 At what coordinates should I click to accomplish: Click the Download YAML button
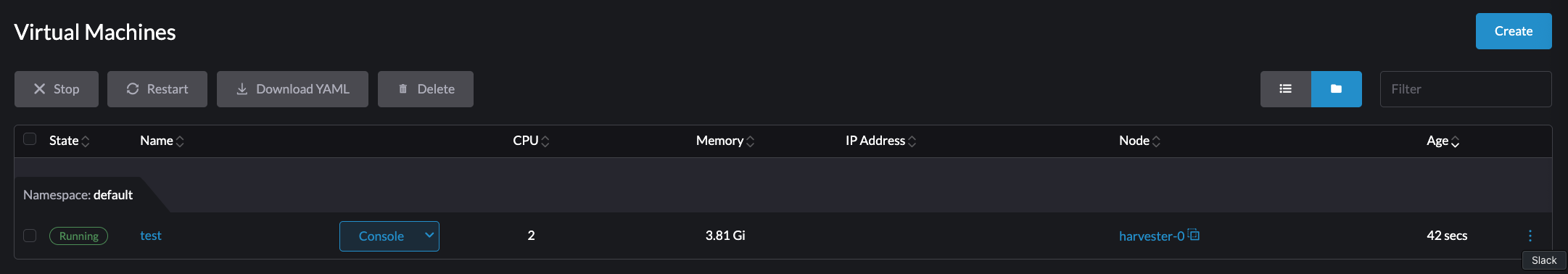[292, 89]
